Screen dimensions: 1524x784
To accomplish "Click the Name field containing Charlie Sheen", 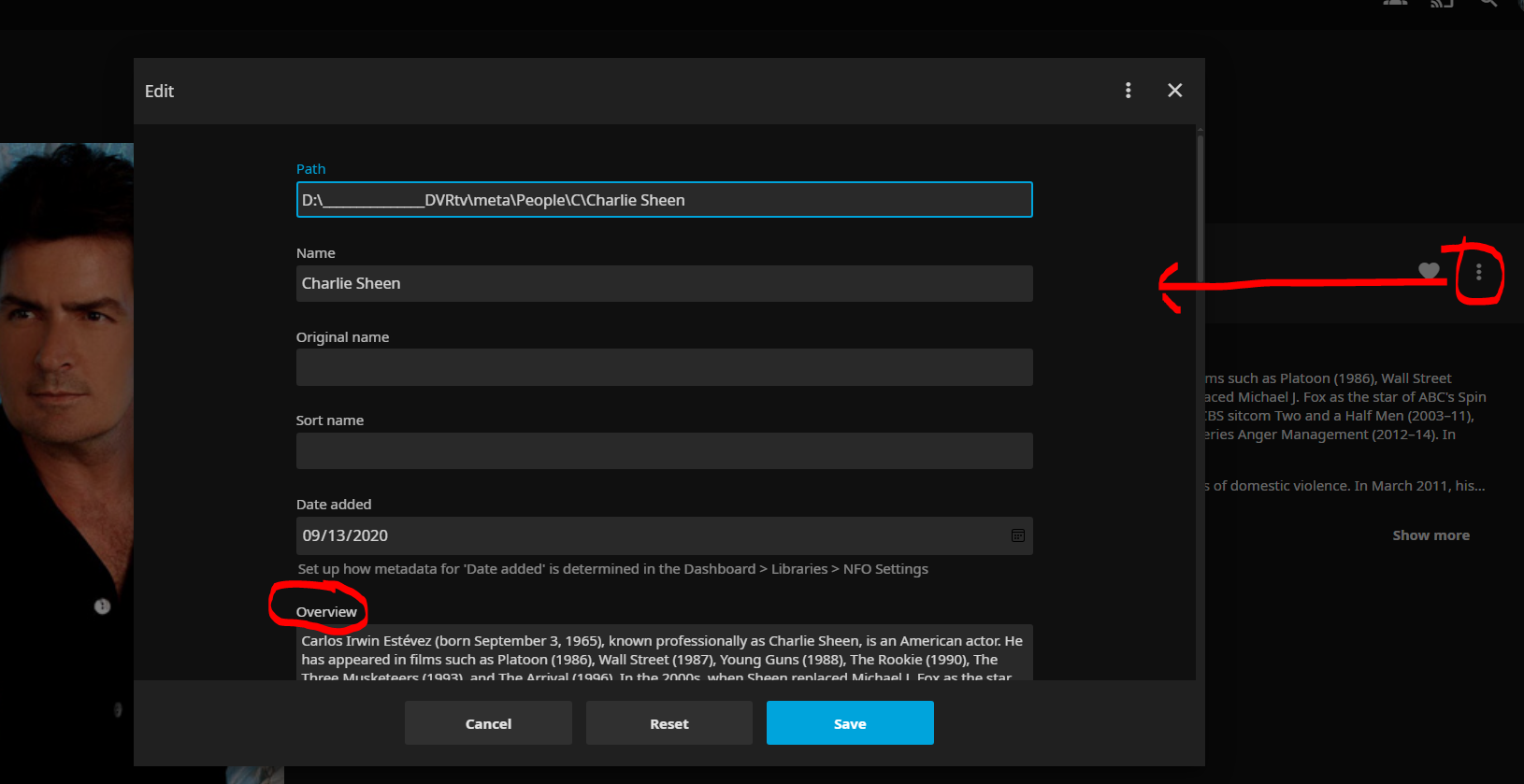I will [x=664, y=283].
